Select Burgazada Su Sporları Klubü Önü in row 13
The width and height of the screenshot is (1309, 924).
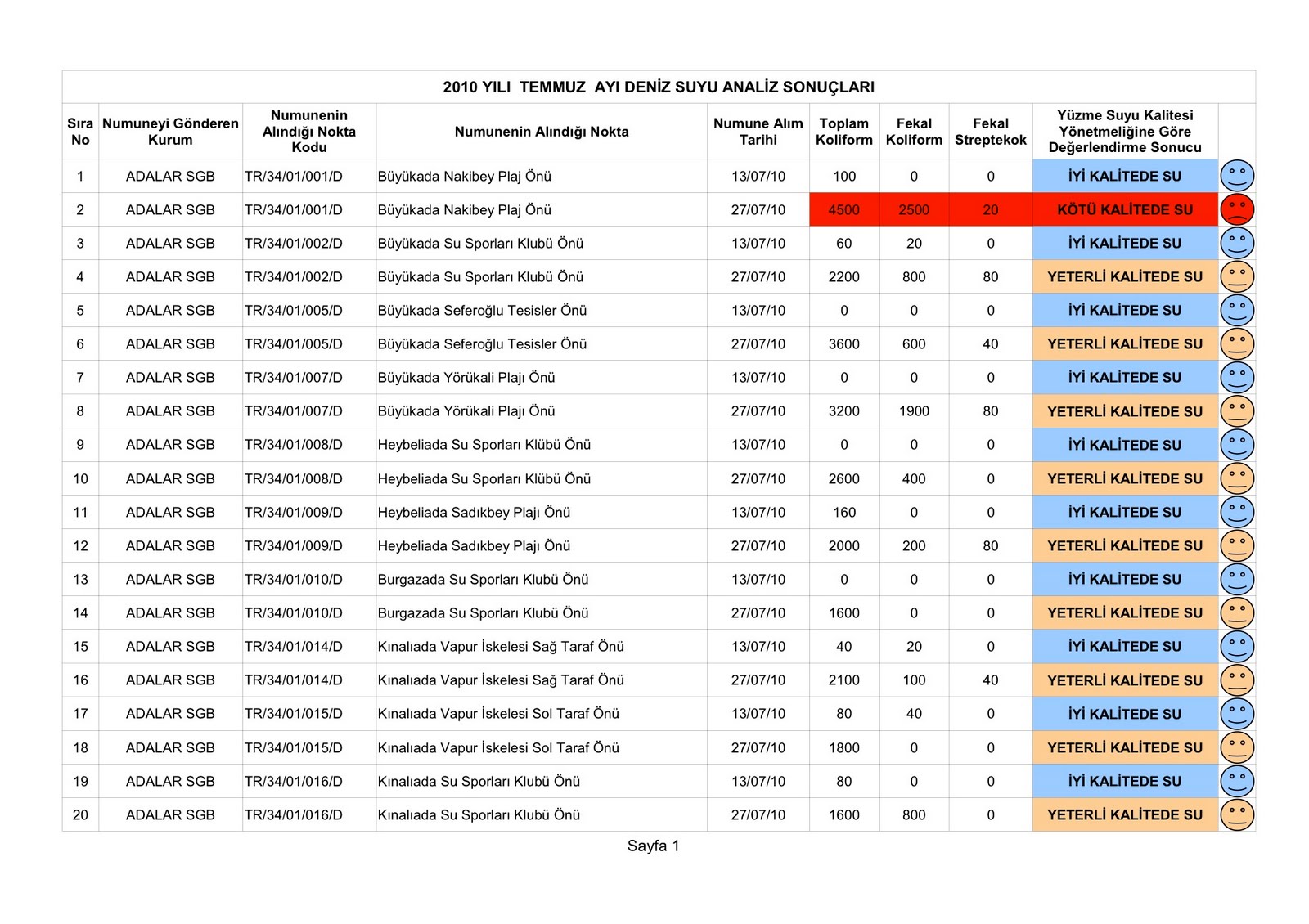point(483,579)
